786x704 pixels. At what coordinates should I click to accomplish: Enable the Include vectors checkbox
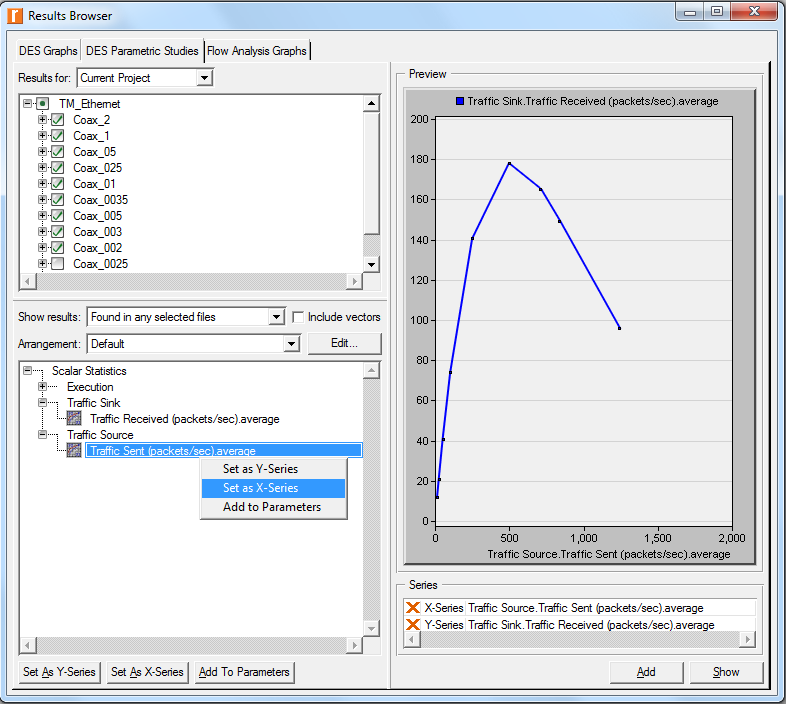coord(298,317)
